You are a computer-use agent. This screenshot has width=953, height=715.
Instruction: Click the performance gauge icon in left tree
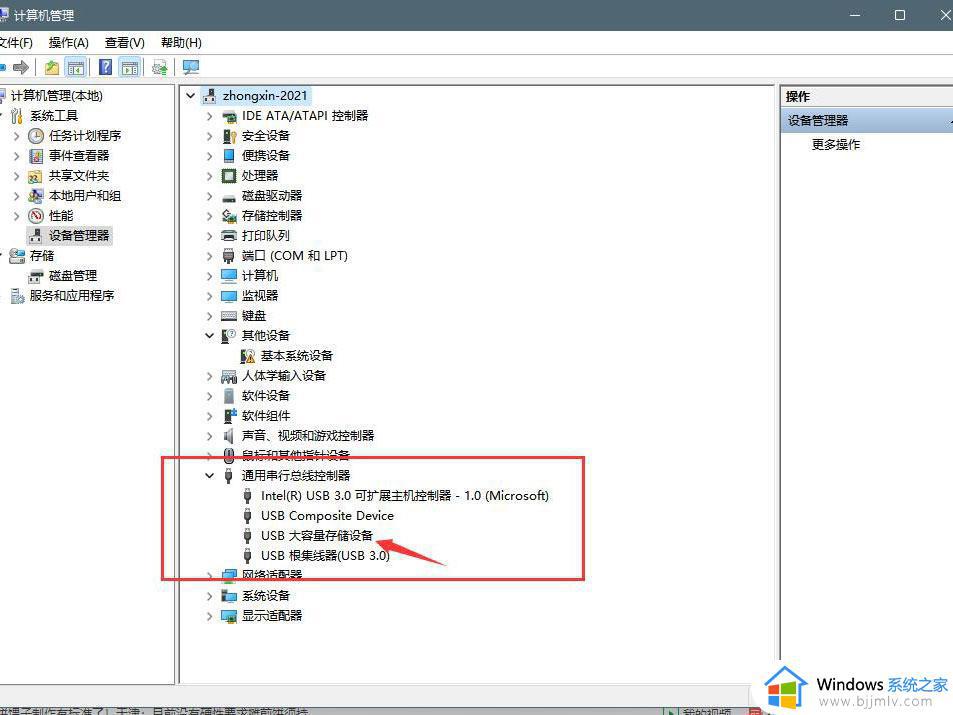coord(36,216)
